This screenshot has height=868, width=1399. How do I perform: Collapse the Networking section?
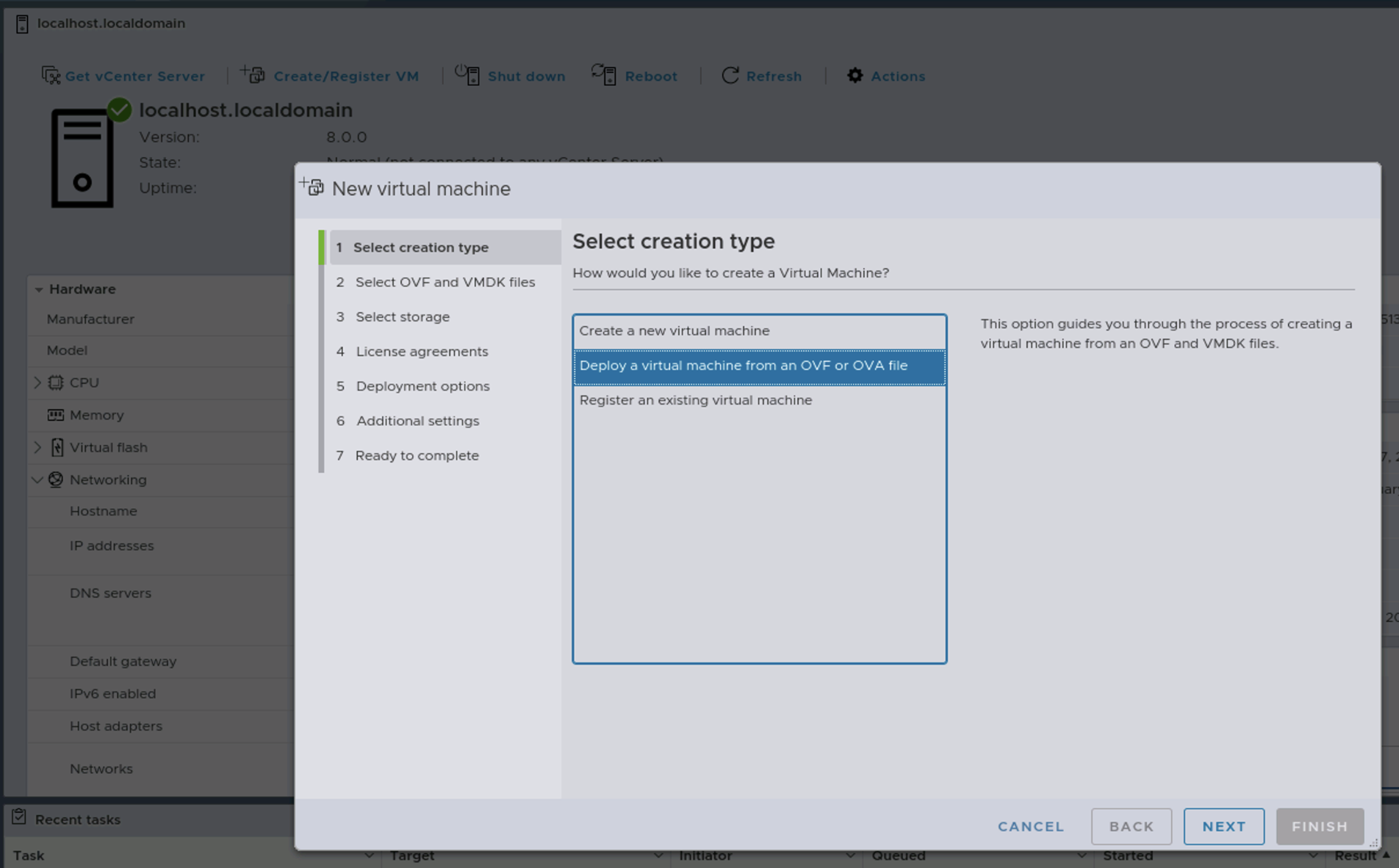click(37, 480)
